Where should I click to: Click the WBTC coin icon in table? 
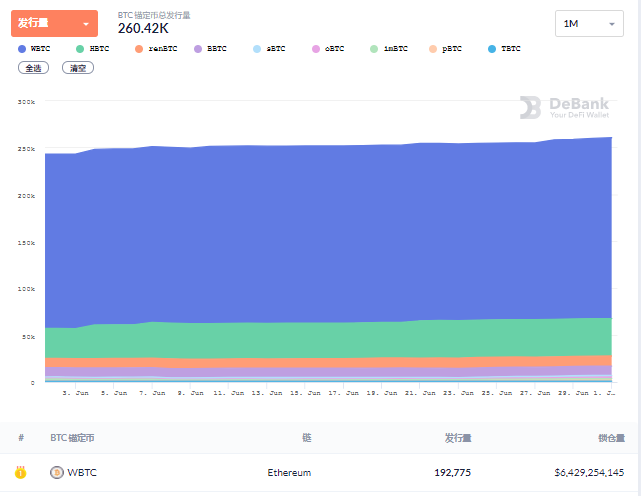(x=57, y=472)
